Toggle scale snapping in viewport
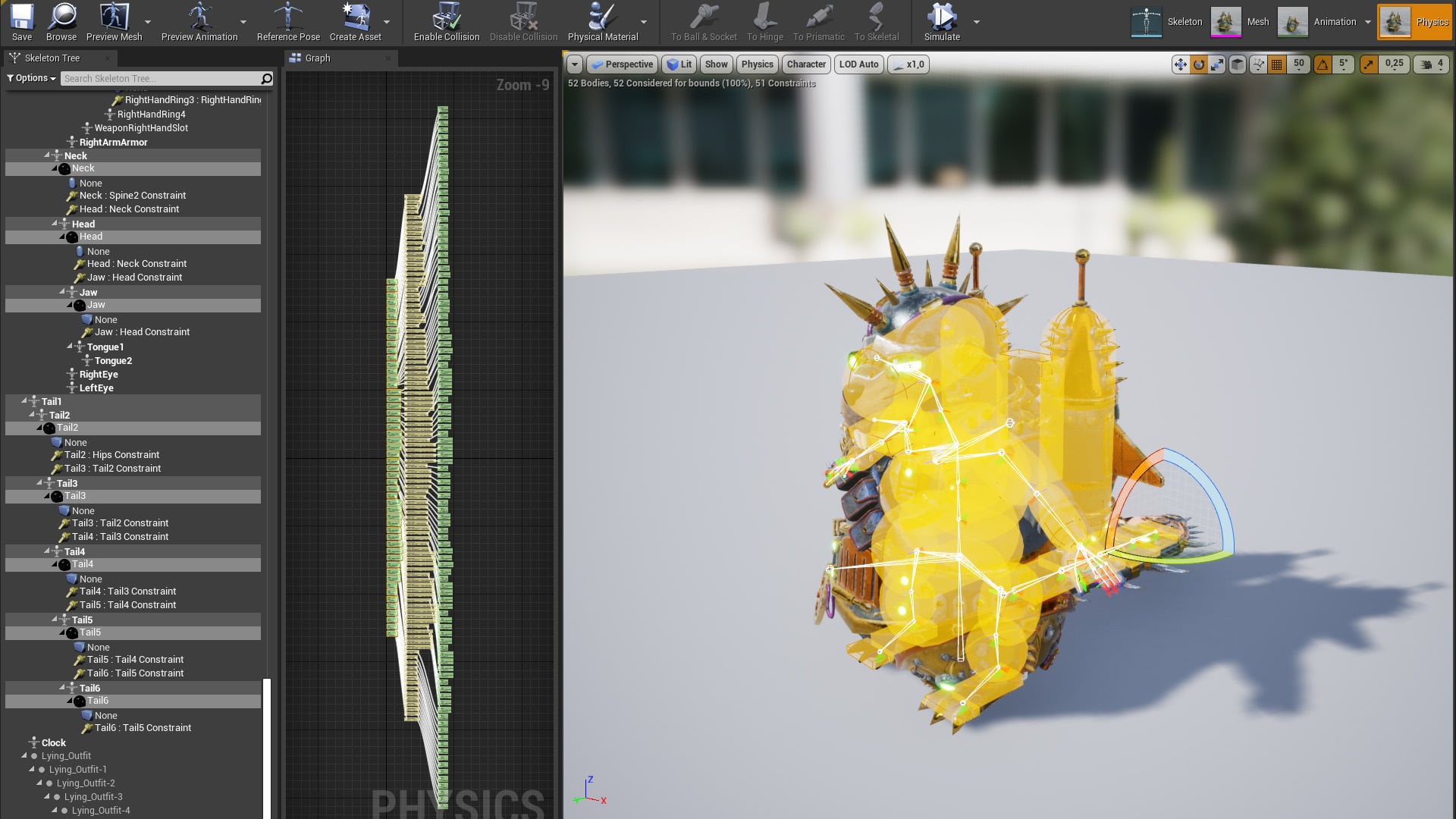 point(1369,64)
